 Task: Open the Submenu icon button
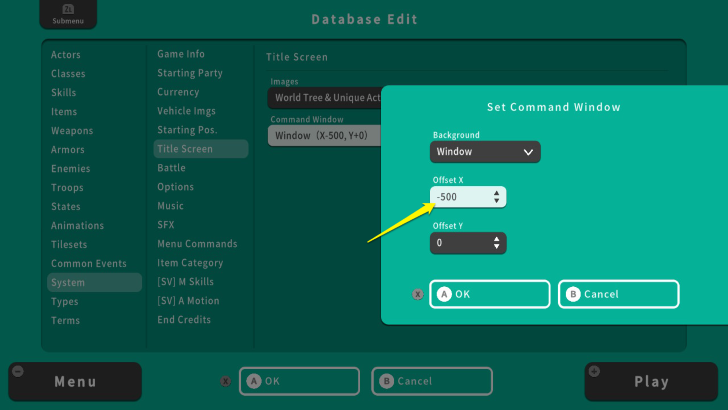(x=61, y=14)
